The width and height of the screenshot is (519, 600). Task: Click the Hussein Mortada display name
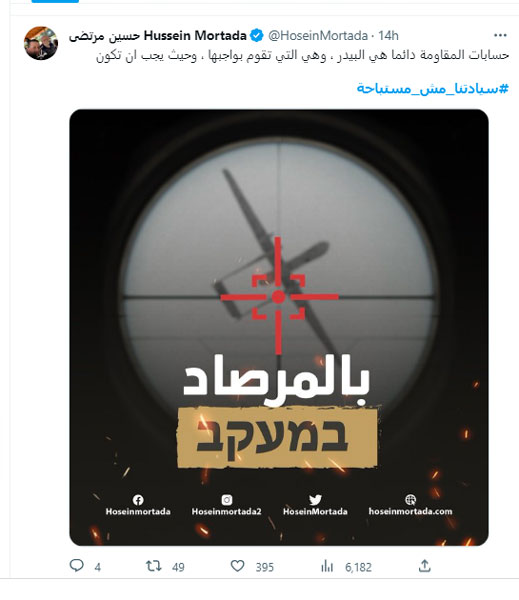coord(158,36)
